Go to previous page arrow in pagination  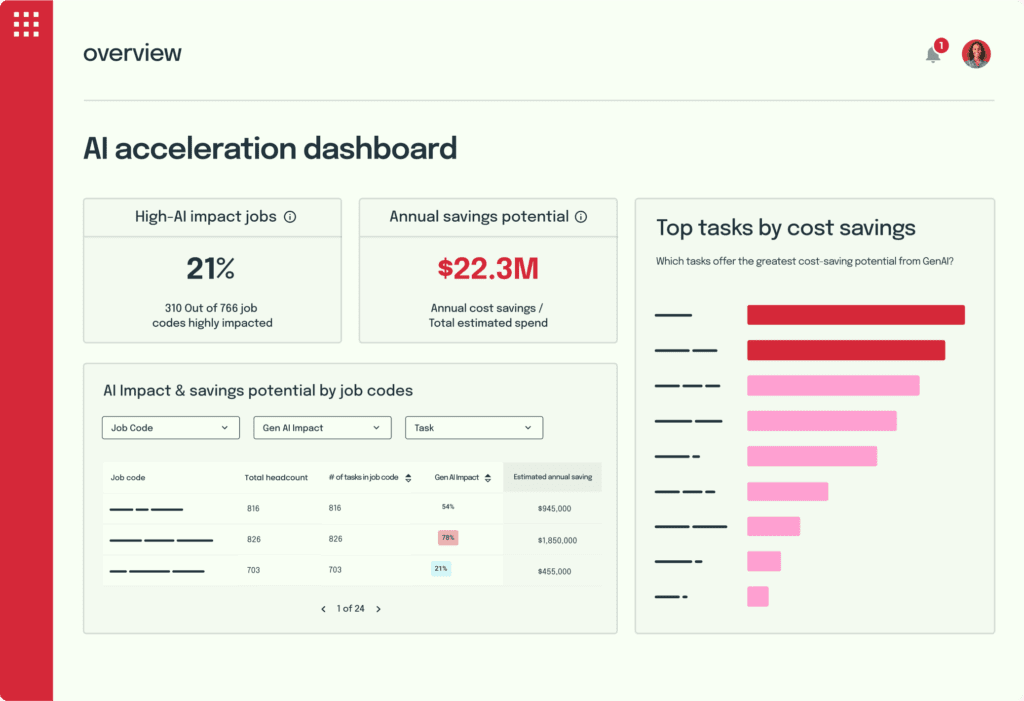[323, 608]
